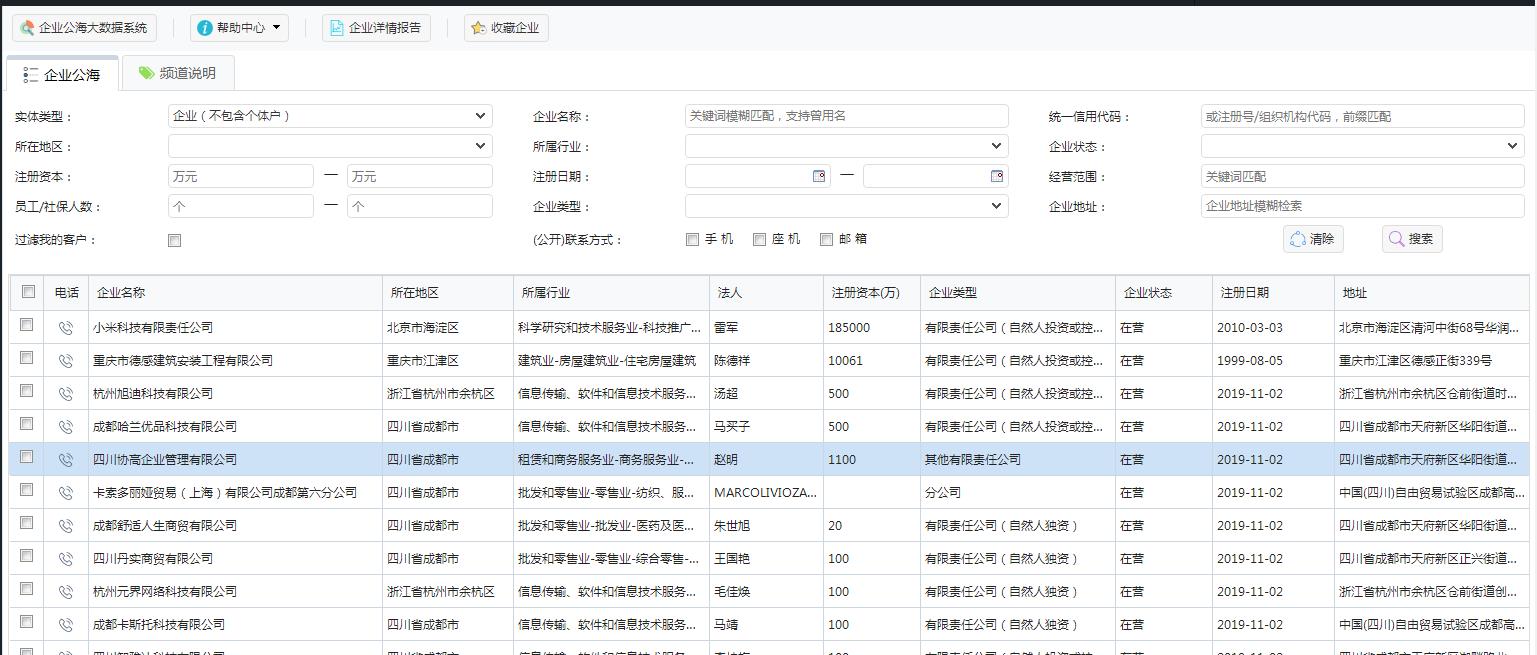Click the 企业名称 search input field
The width and height of the screenshot is (1537, 655).
845,115
